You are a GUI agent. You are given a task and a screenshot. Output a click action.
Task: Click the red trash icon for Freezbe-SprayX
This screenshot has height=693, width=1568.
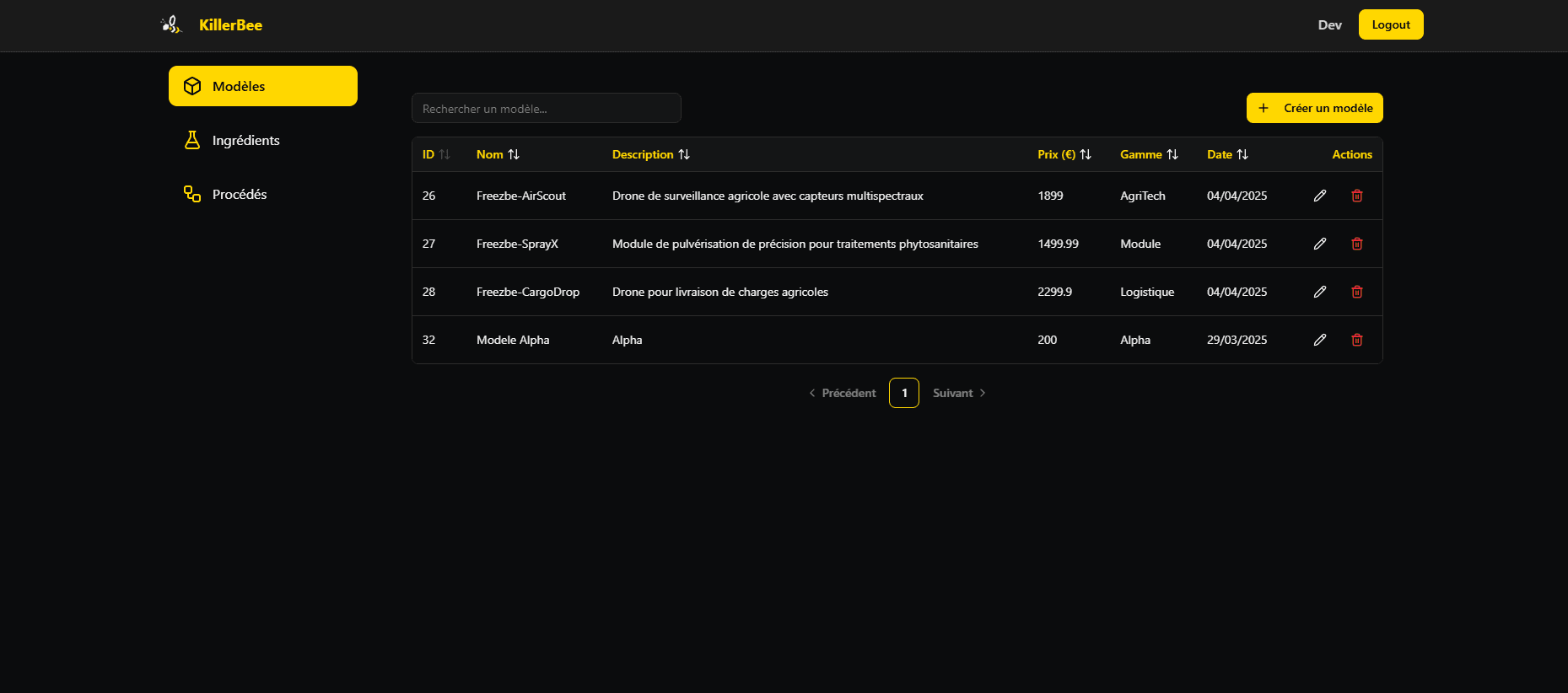[1357, 244]
